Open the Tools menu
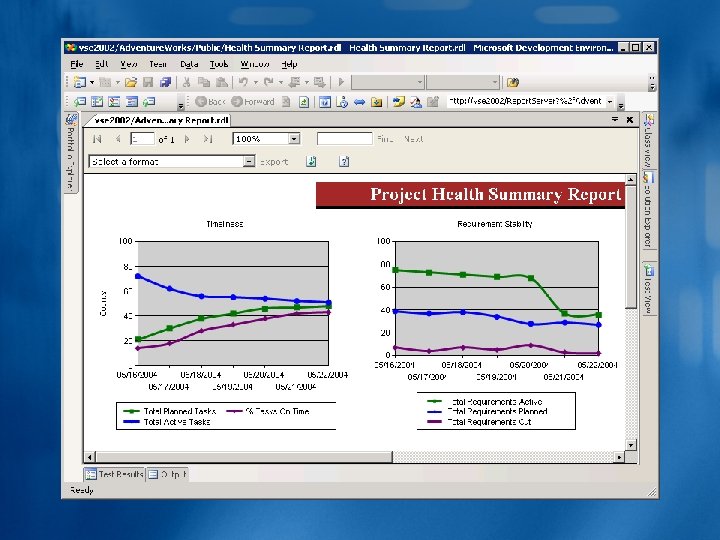 point(219,64)
